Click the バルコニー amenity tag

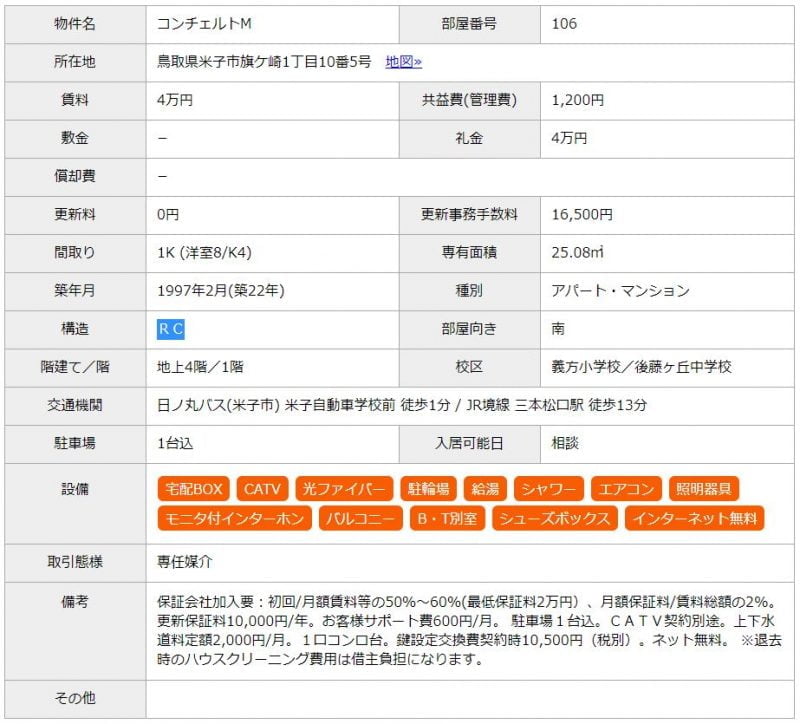[360, 518]
